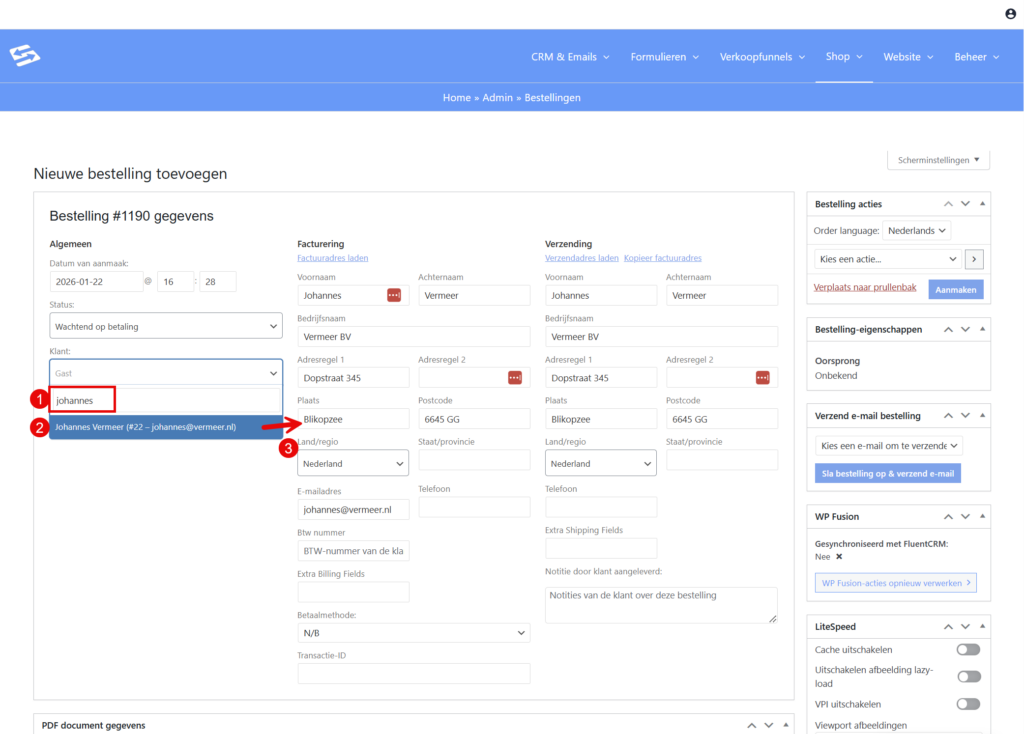
Task: Click the site logo in the header
Action: tap(25, 56)
